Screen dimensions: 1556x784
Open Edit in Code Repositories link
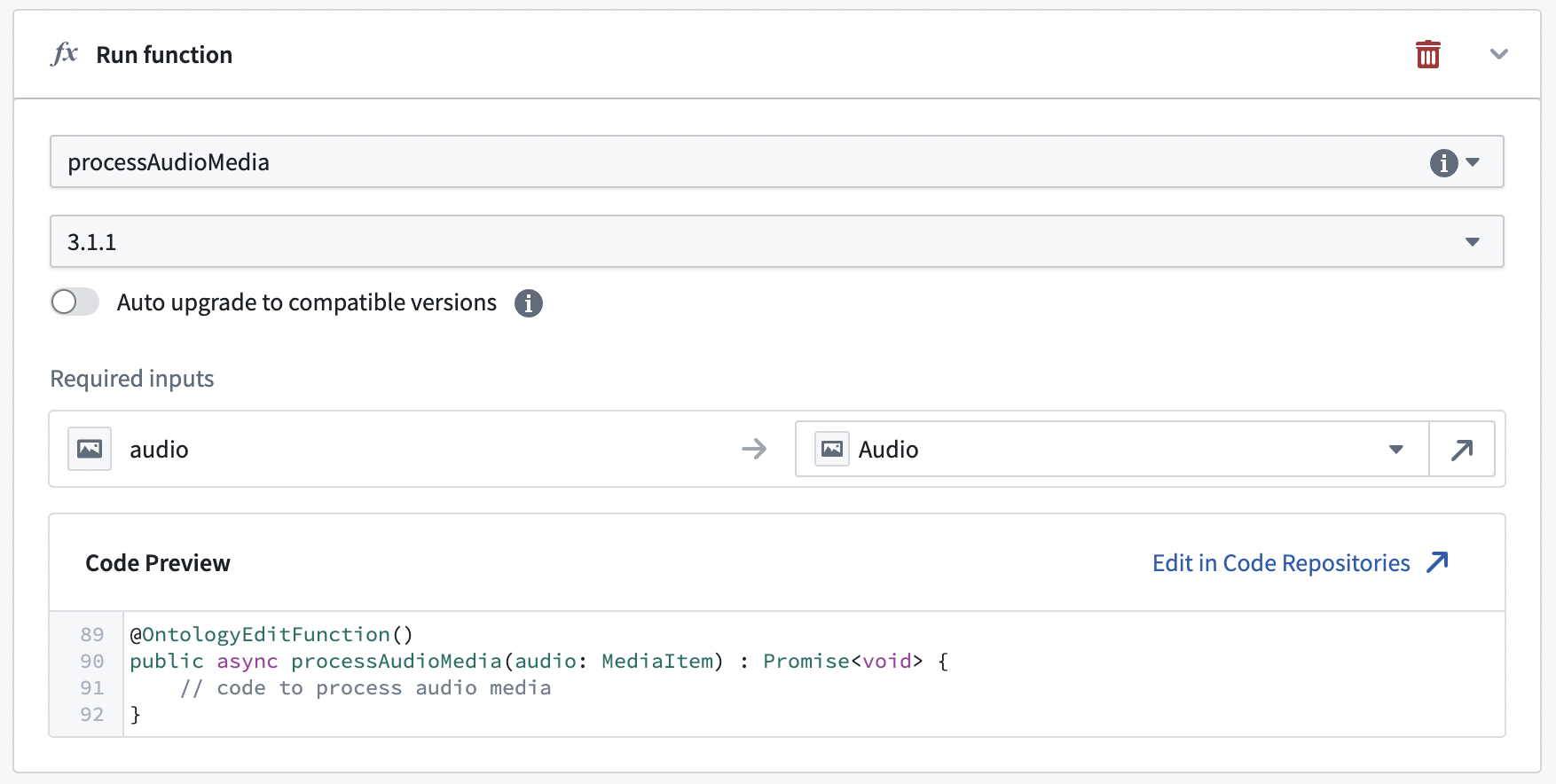coord(1281,563)
